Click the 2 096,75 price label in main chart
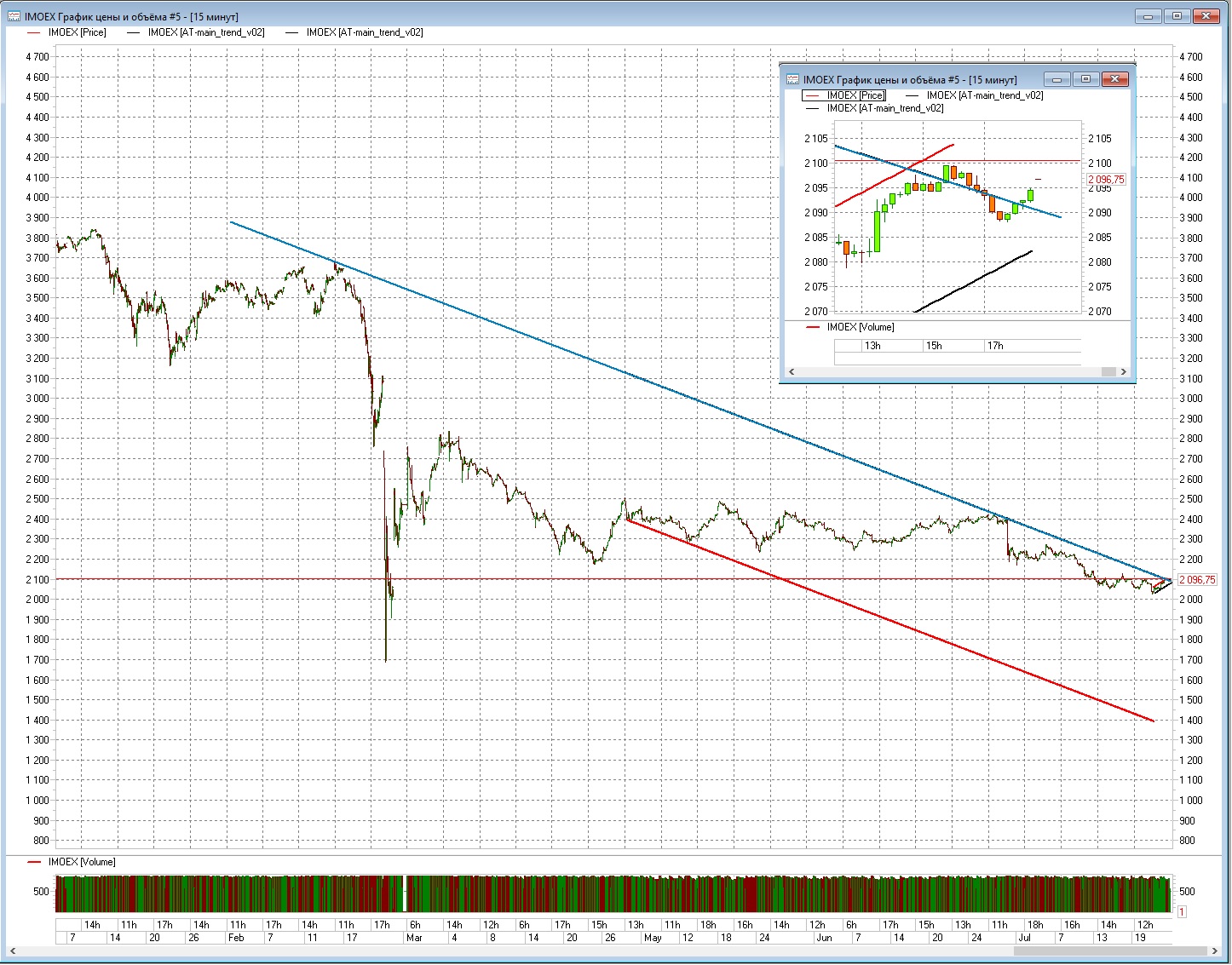The height and width of the screenshot is (965, 1232). 1197,580
